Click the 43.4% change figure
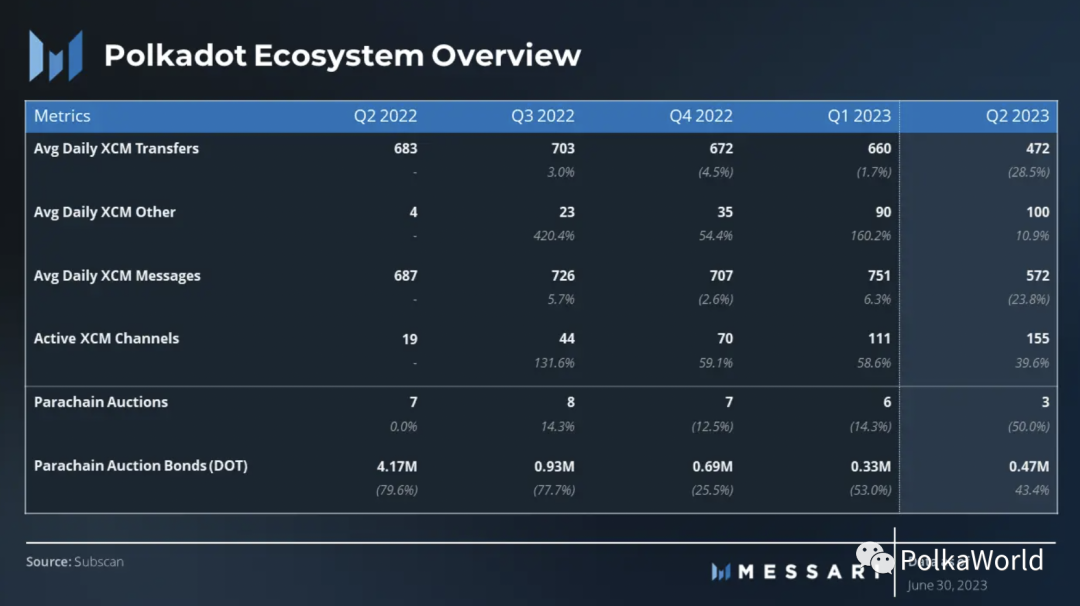This screenshot has height=606, width=1080. [x=1032, y=490]
